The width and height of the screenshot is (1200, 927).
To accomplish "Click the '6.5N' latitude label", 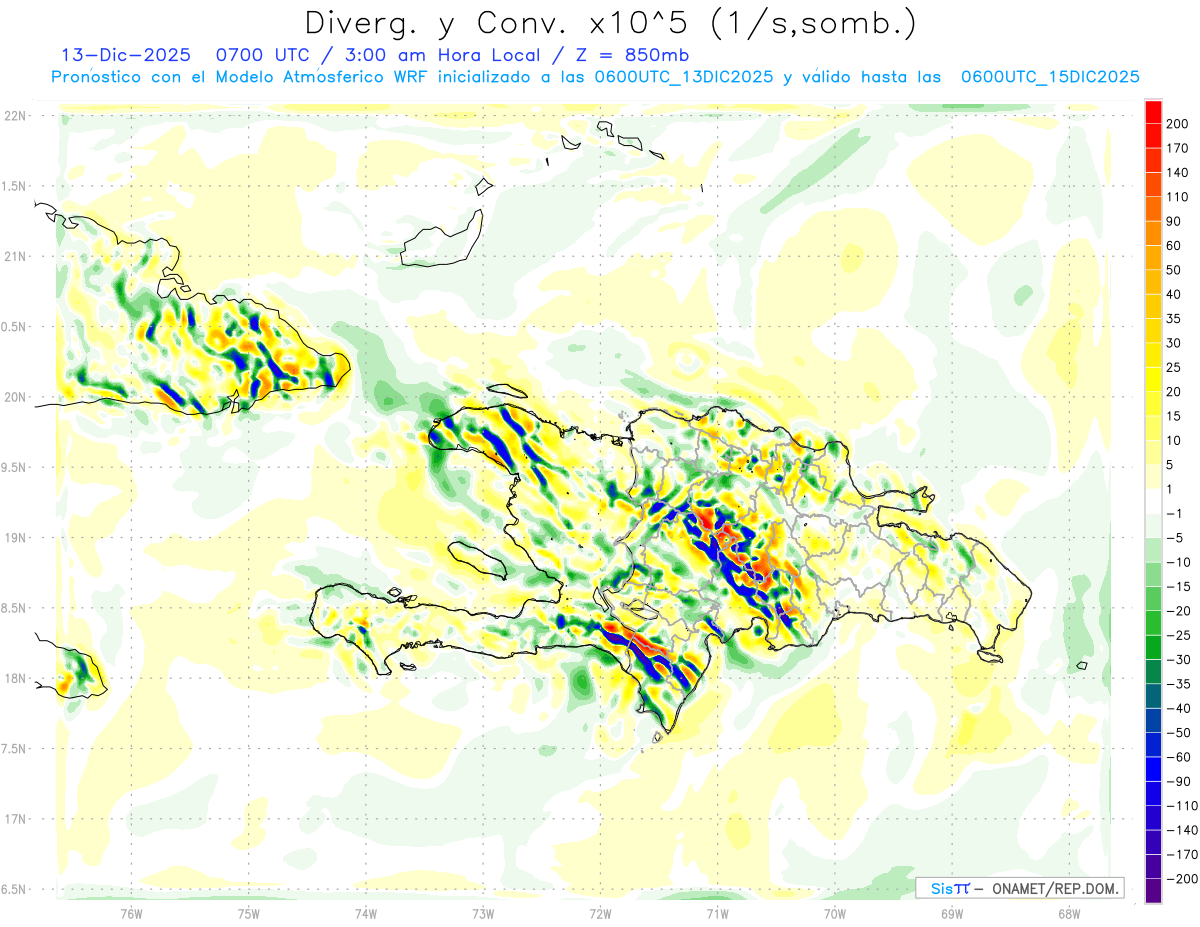I will (x=13, y=890).
